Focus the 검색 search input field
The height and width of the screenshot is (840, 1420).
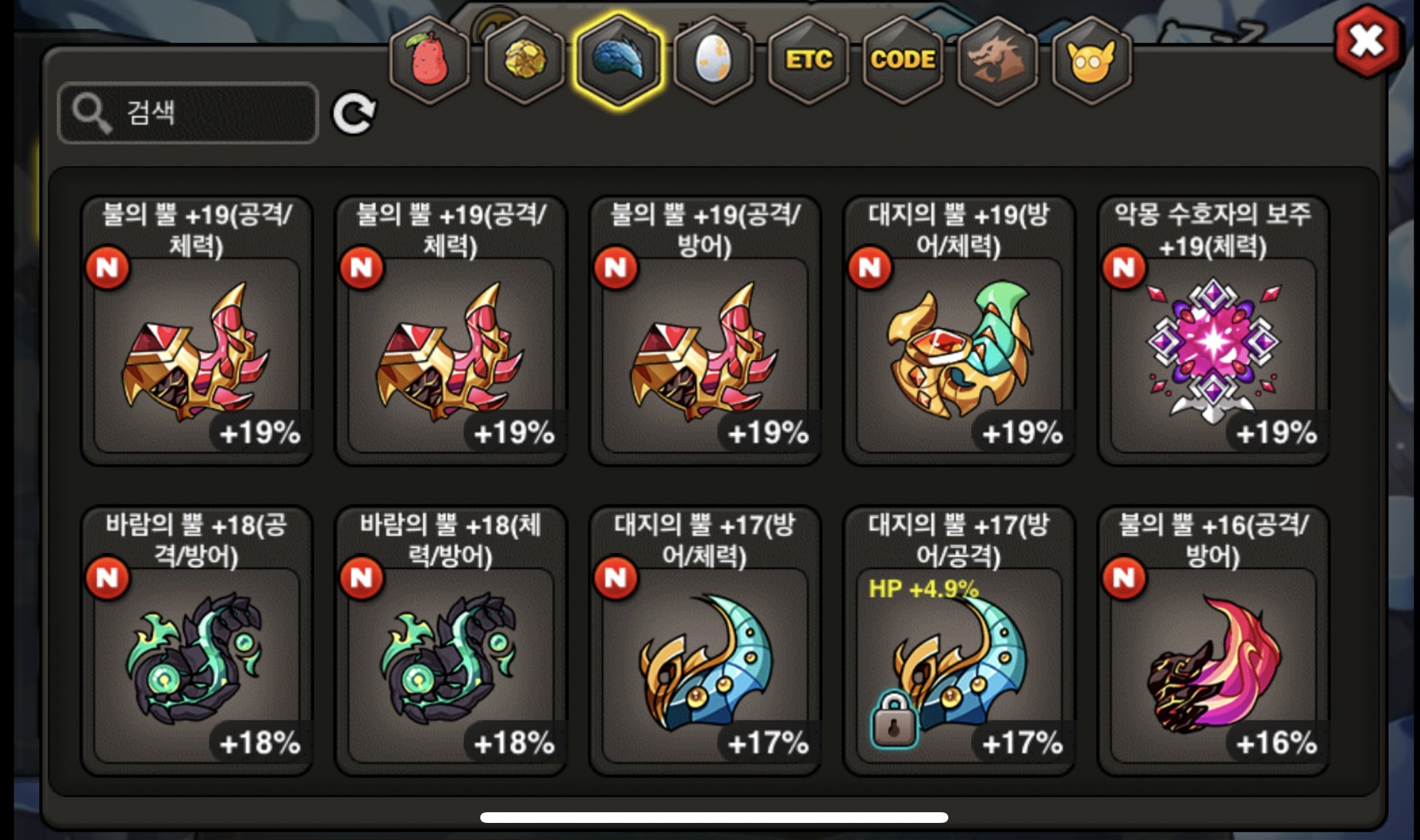pyautogui.click(x=188, y=113)
